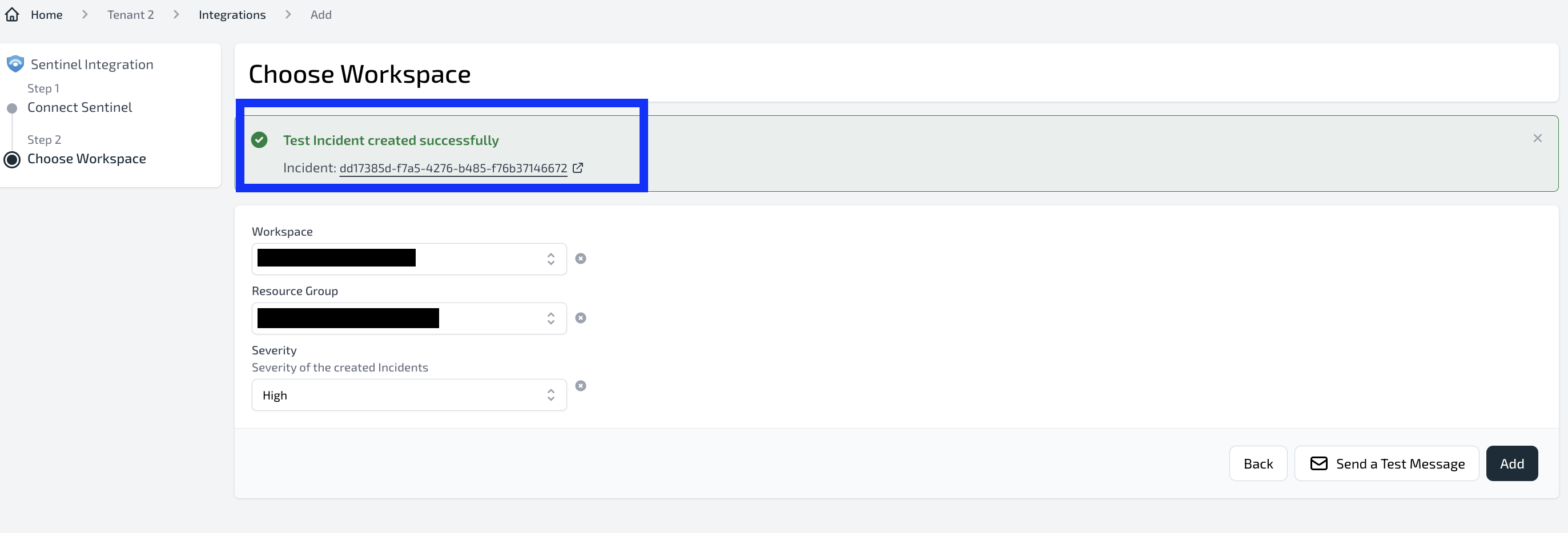The image size is (1568, 533).
Task: Go to Tenant 2 breadcrumb
Action: coord(130,15)
